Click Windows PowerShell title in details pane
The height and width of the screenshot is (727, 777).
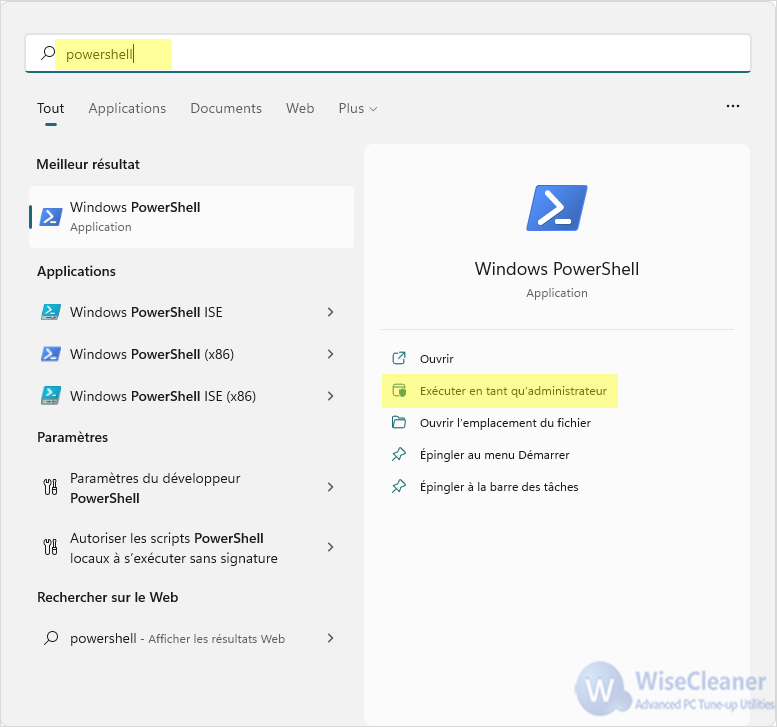tap(556, 269)
